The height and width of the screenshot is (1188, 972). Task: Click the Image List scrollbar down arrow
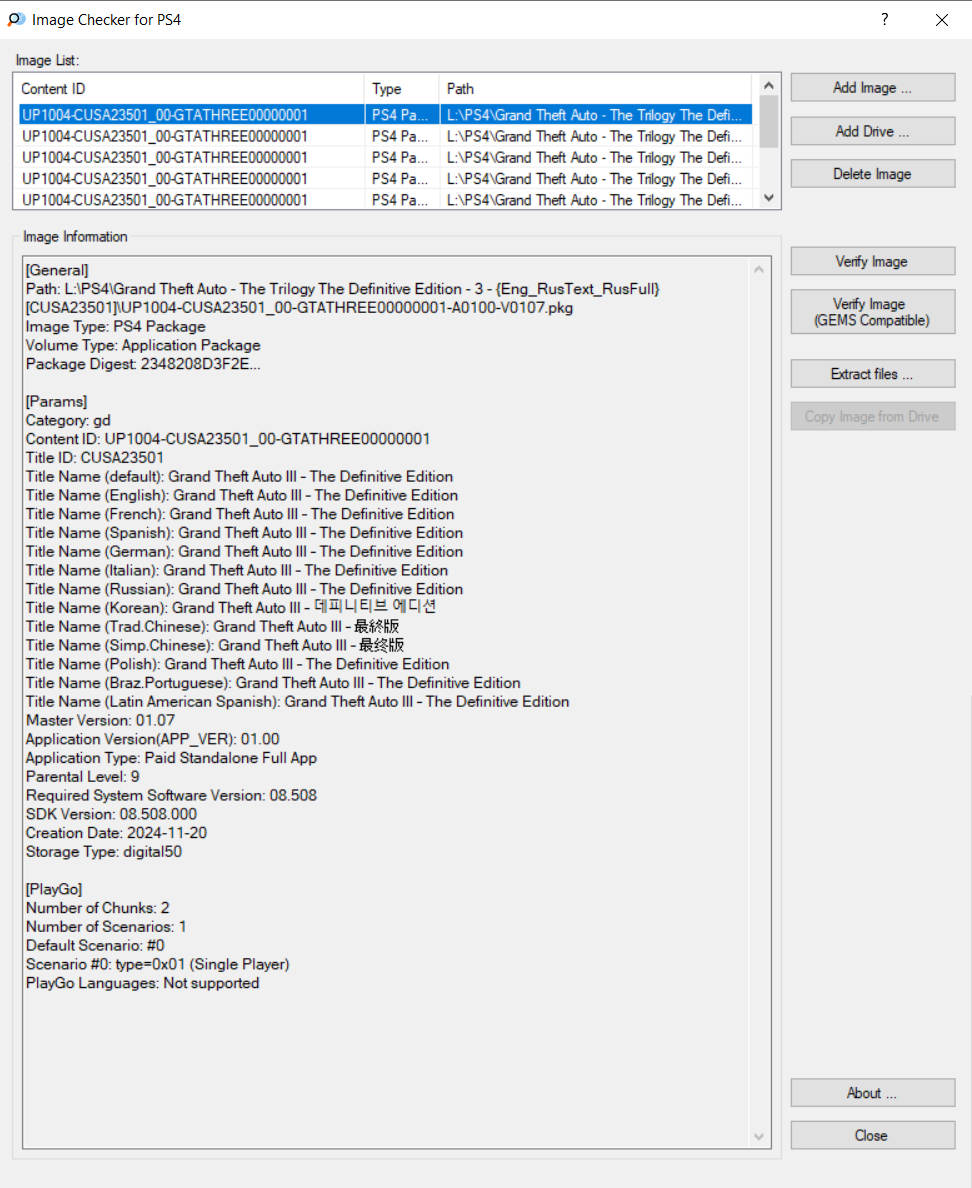click(769, 198)
